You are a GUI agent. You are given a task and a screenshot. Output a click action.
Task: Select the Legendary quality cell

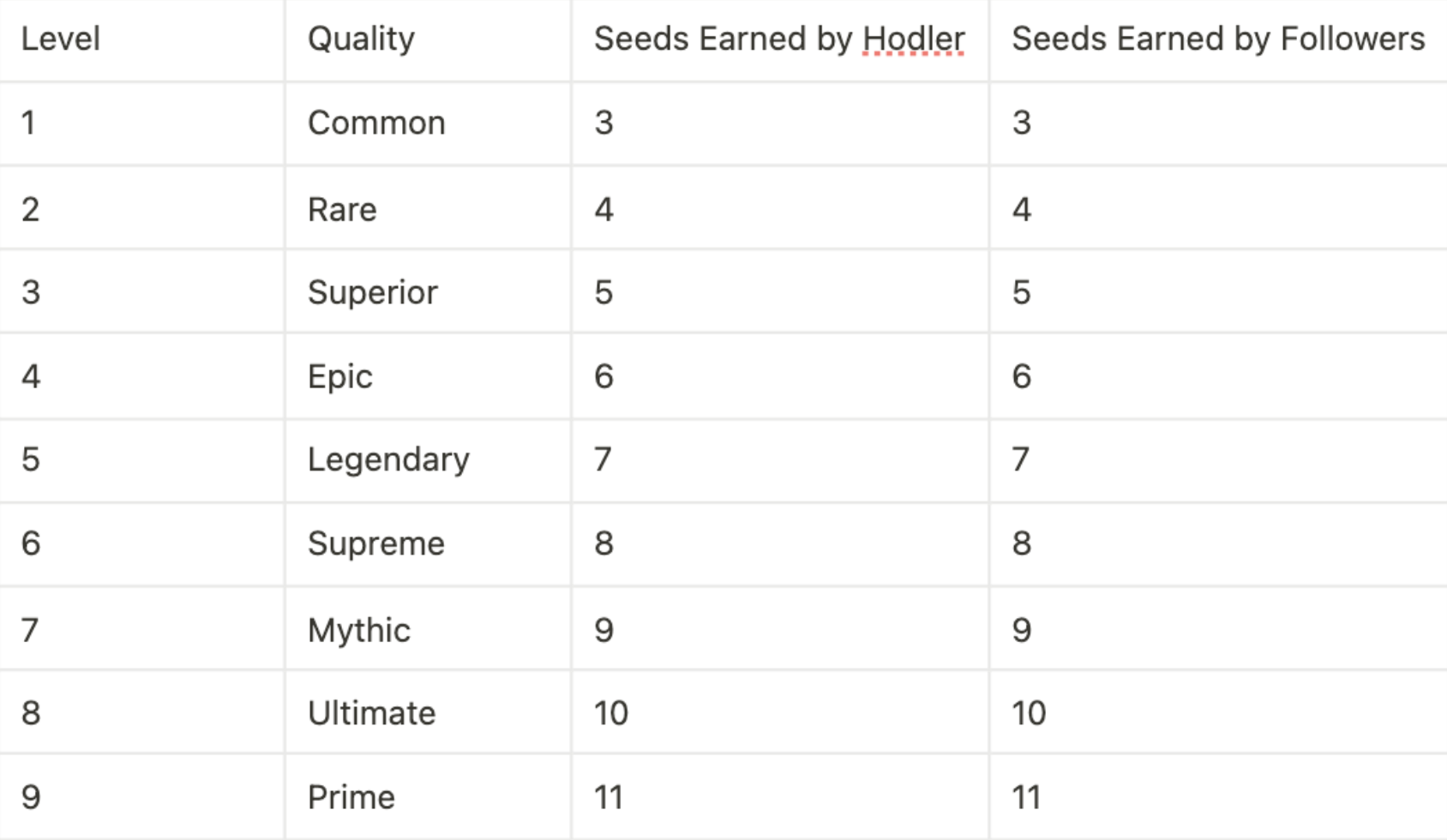tap(388, 460)
